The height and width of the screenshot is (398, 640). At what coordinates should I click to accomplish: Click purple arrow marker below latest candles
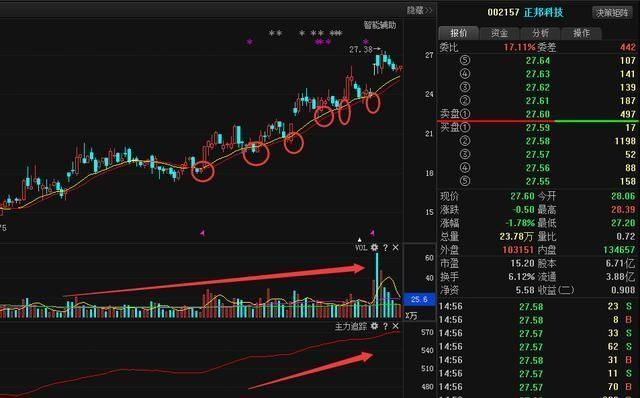point(372,233)
